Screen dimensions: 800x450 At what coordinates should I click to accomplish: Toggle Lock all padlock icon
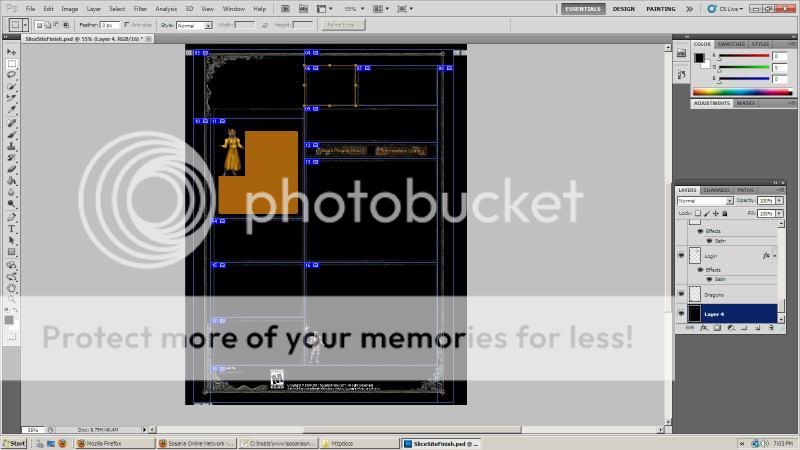click(724, 213)
